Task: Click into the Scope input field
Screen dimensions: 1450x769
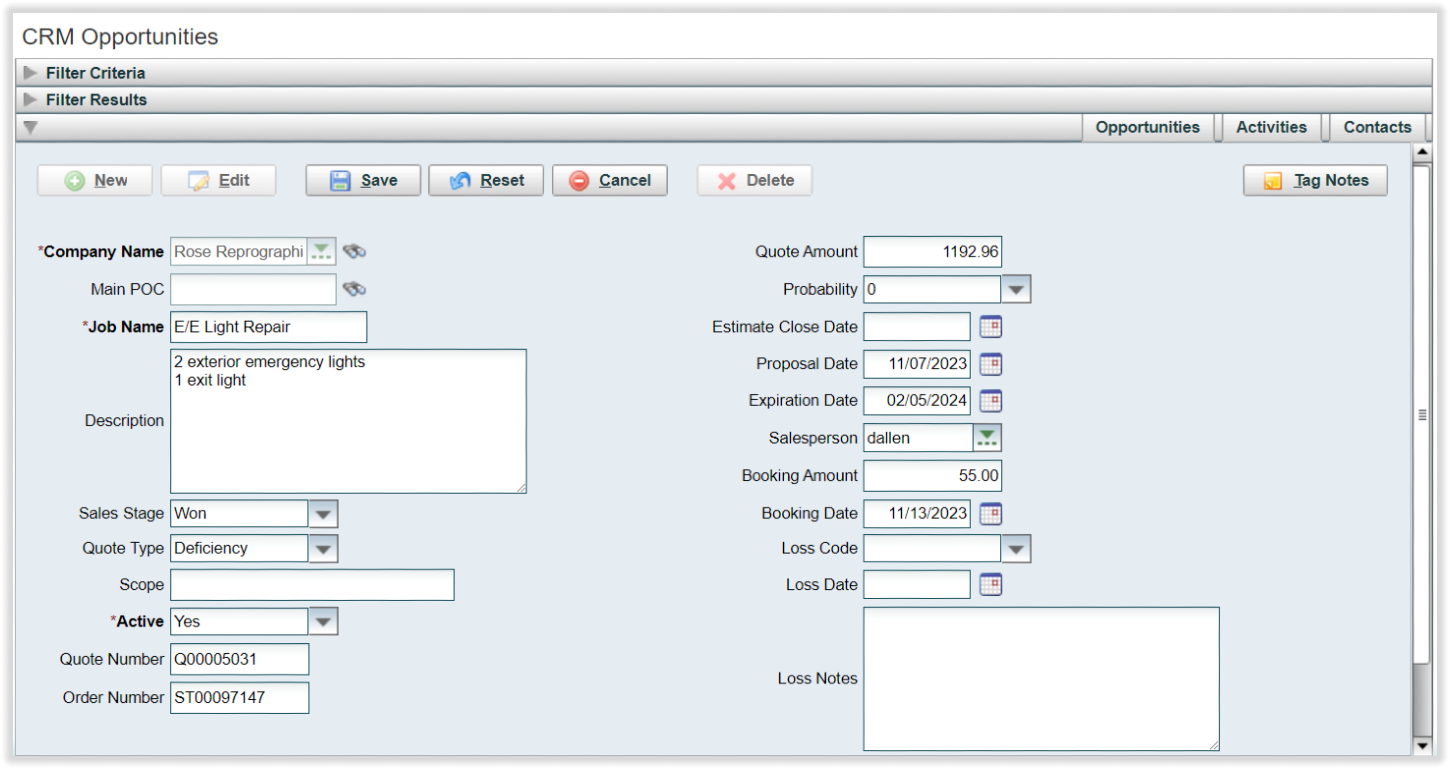Action: coord(312,585)
